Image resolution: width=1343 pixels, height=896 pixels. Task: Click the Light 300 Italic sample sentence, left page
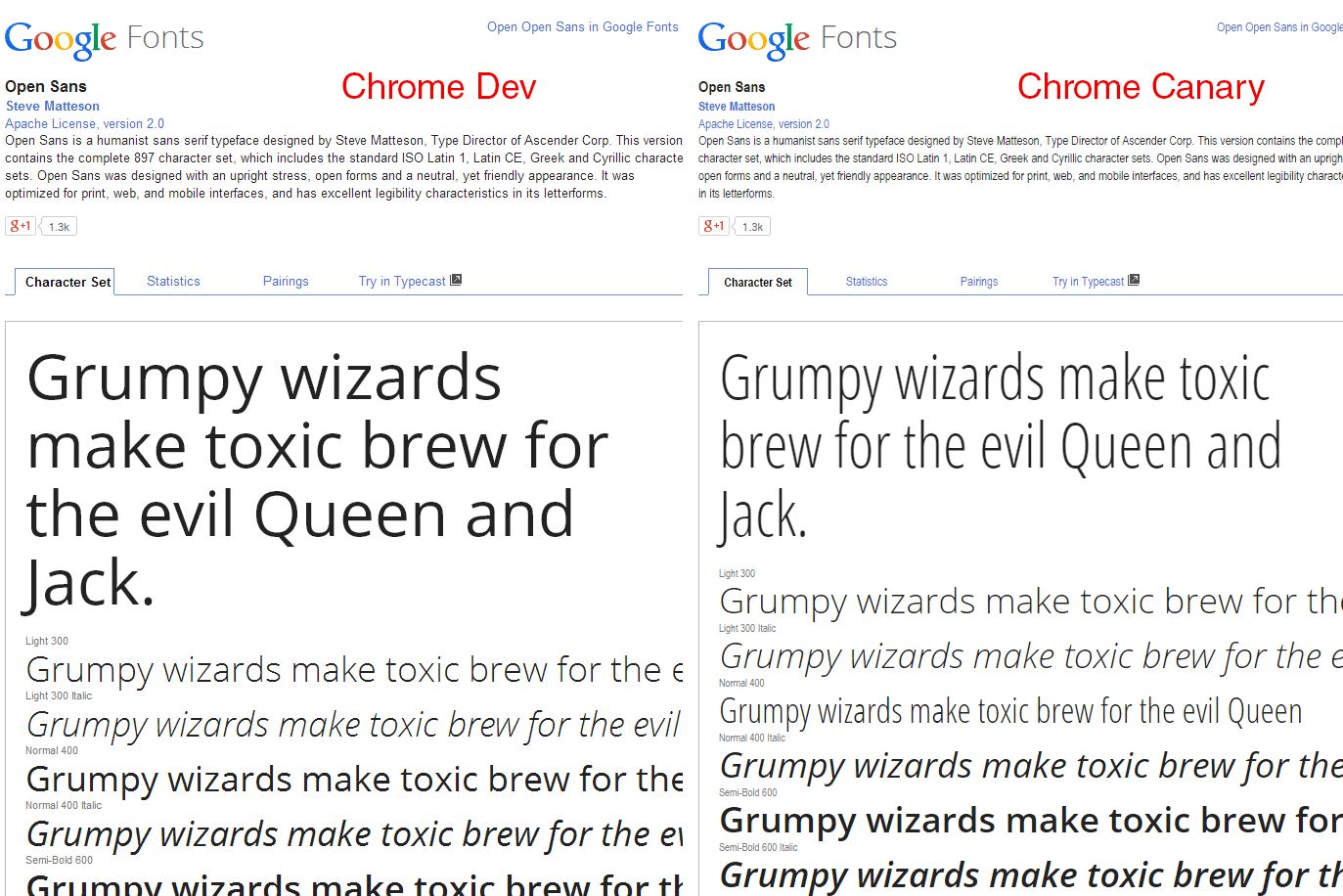(354, 726)
